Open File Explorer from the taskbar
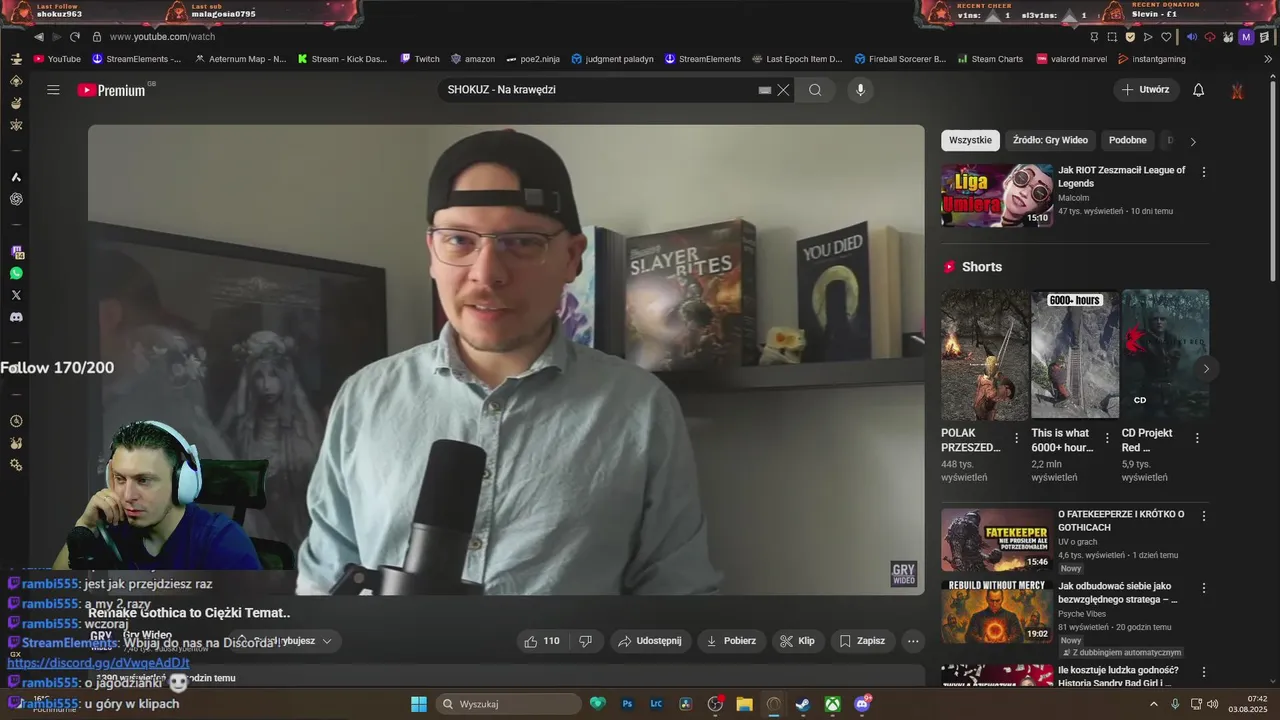This screenshot has height=720, width=1280. click(744, 704)
